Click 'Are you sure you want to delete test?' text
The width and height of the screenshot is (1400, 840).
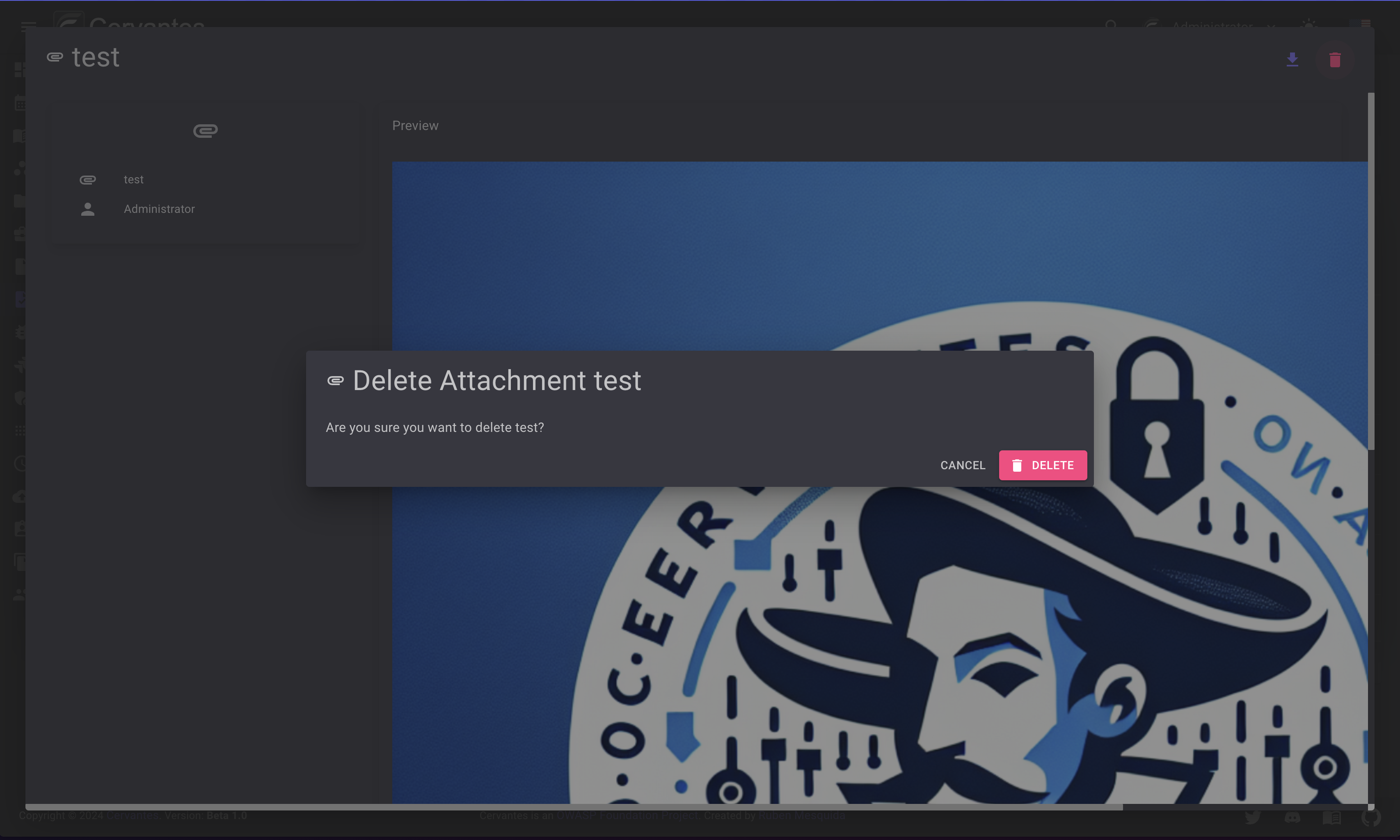[435, 427]
